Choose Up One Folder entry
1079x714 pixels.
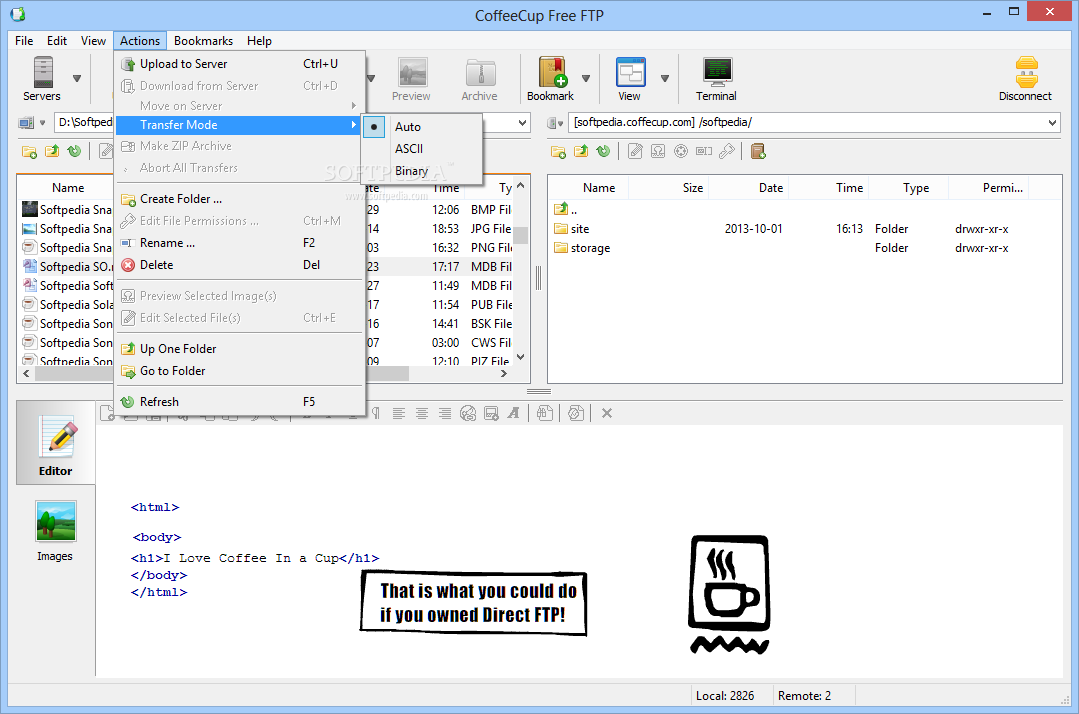click(239, 349)
